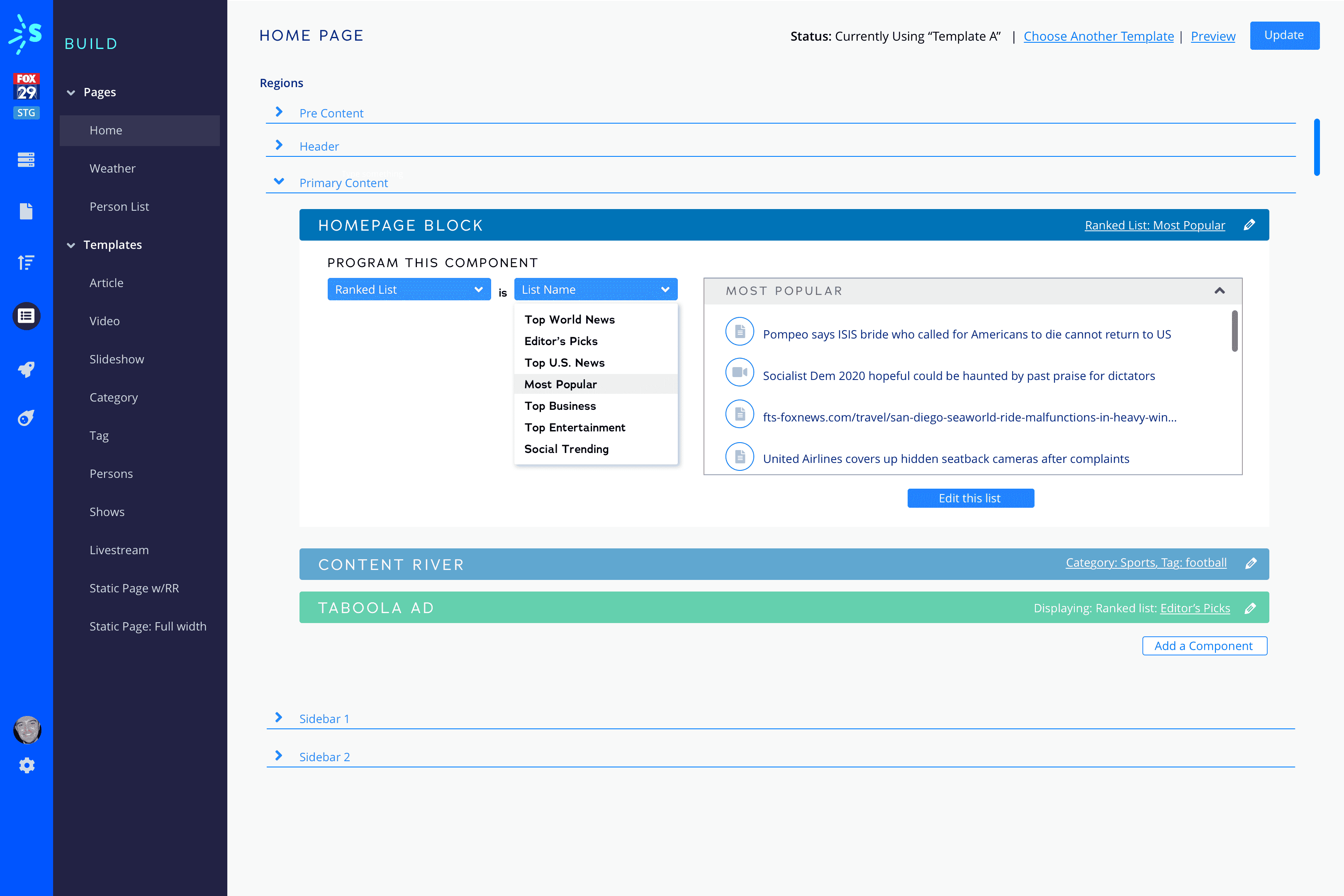Expand the Sidebar 1 region
Image resolution: width=1344 pixels, height=896 pixels.
click(x=279, y=718)
